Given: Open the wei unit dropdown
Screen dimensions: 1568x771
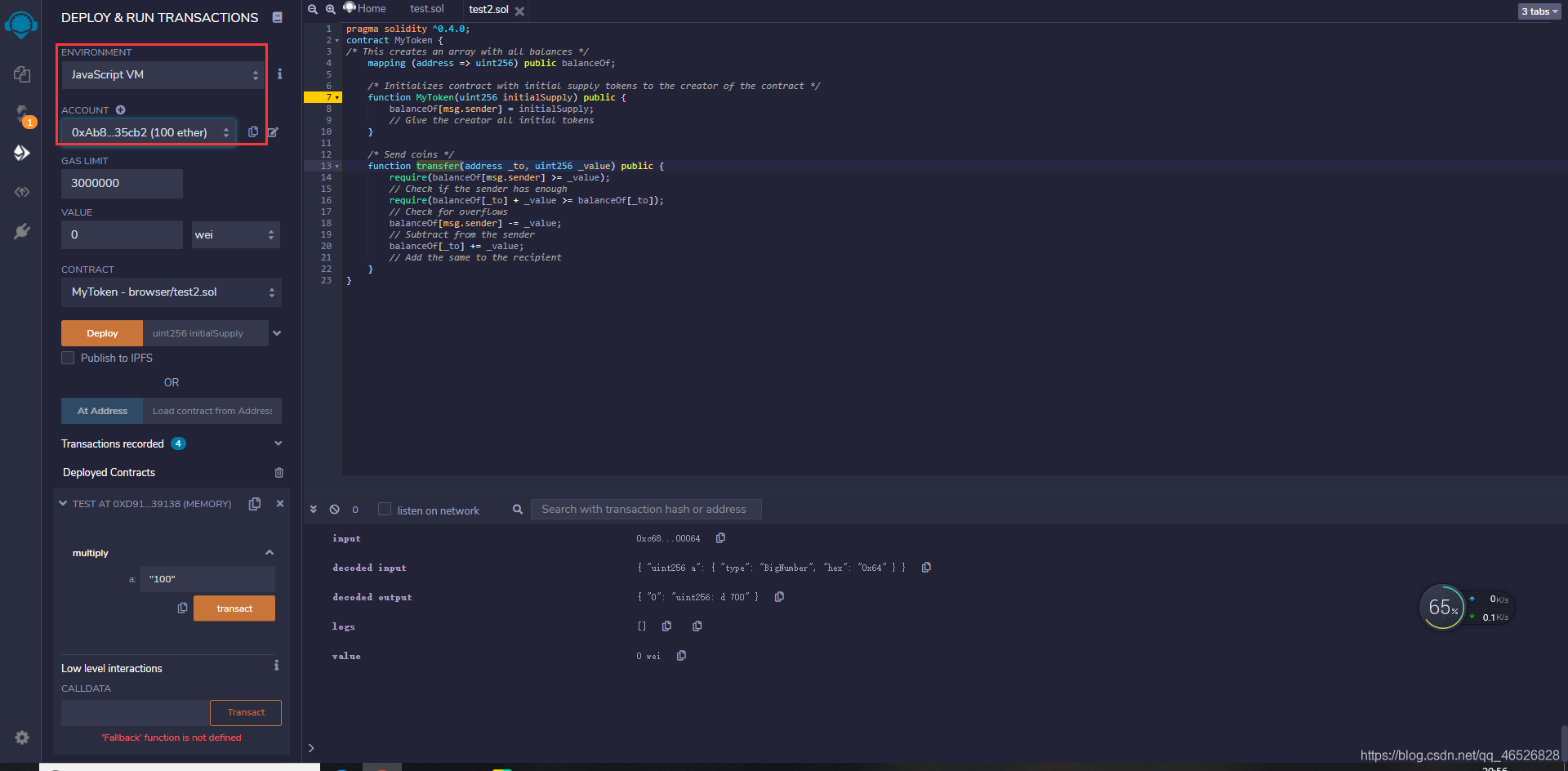Looking at the screenshot, I should (236, 234).
